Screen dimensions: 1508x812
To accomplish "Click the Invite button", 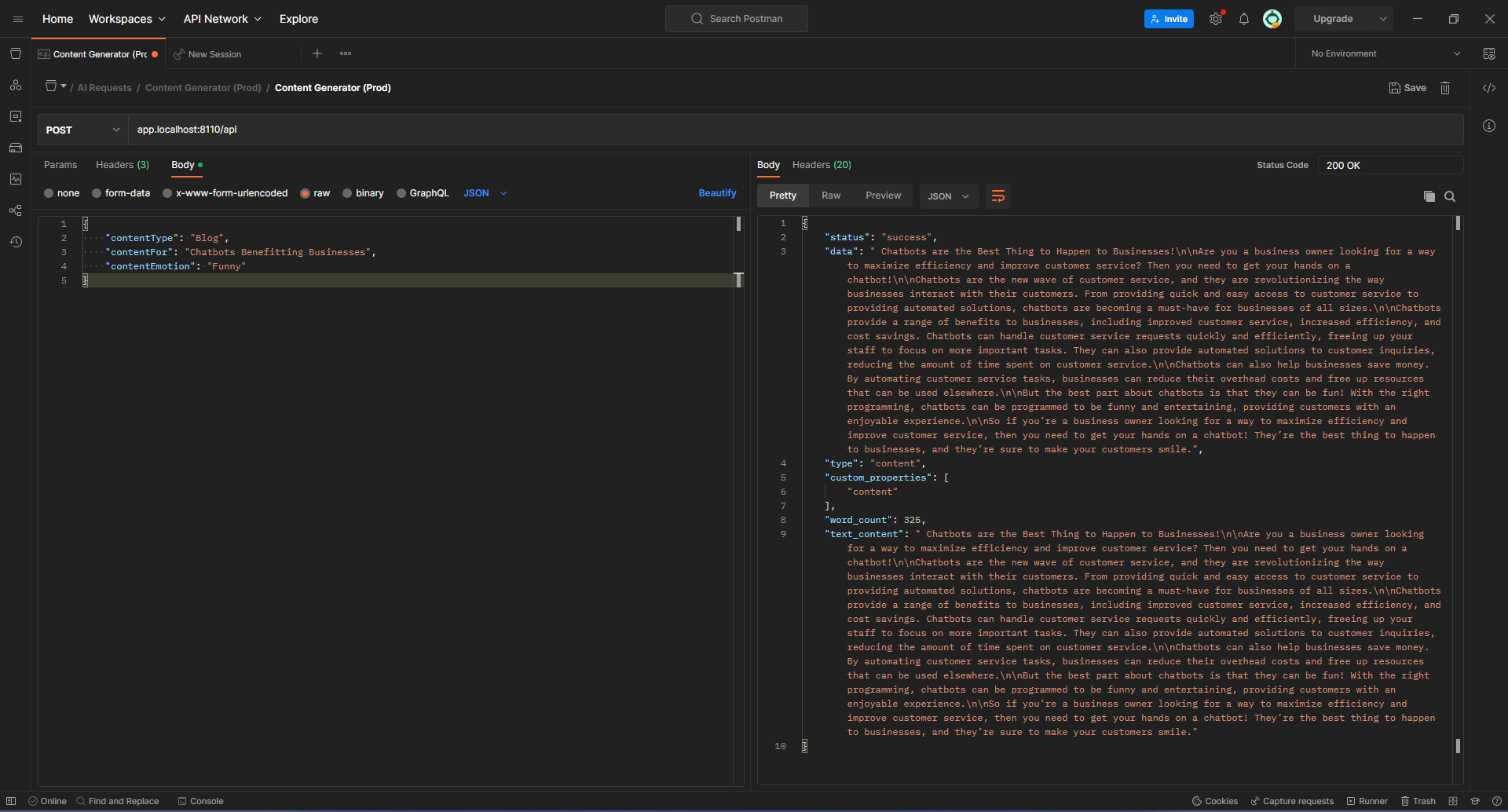I will 1169,19.
